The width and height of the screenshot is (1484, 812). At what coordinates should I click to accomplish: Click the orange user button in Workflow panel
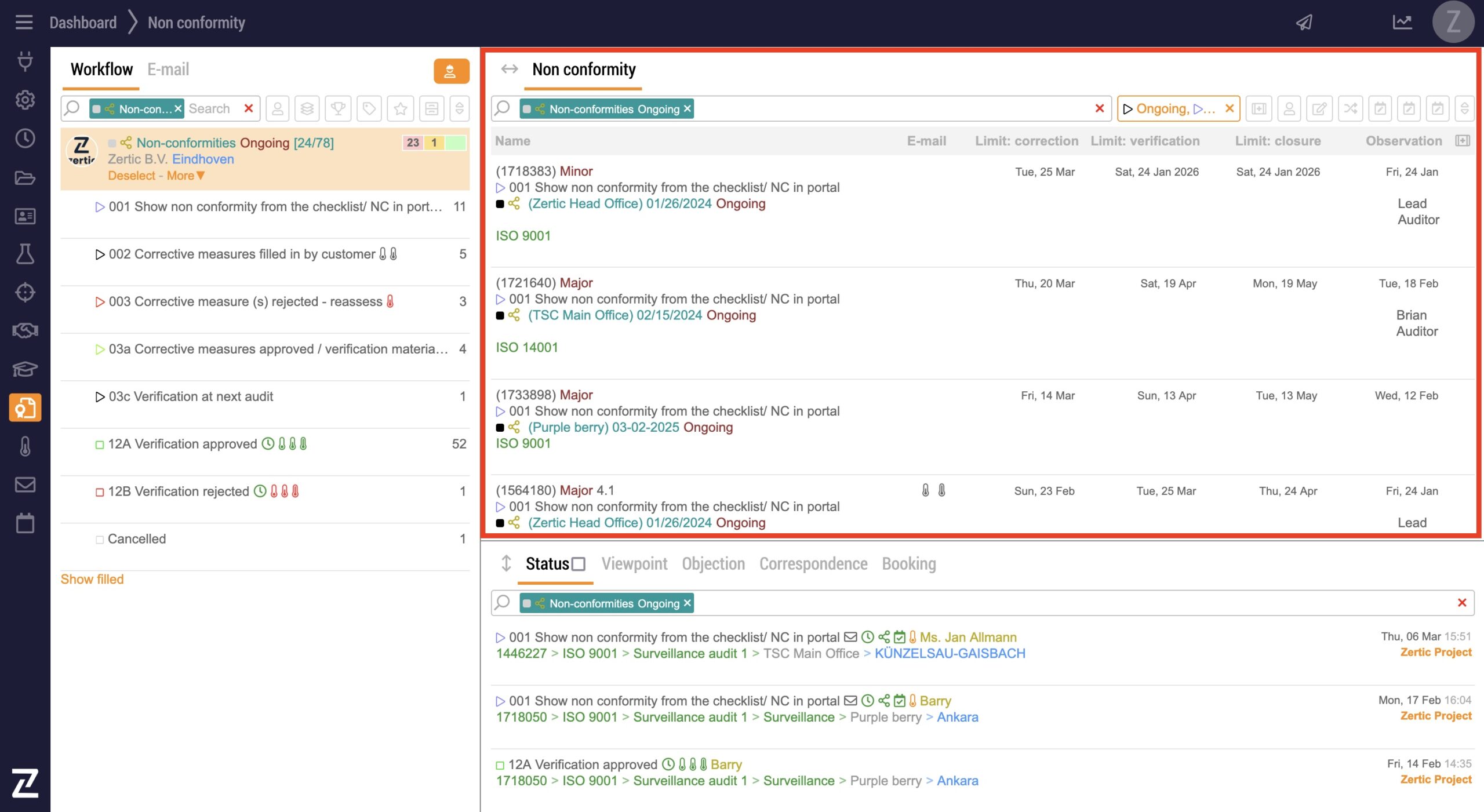pos(450,71)
